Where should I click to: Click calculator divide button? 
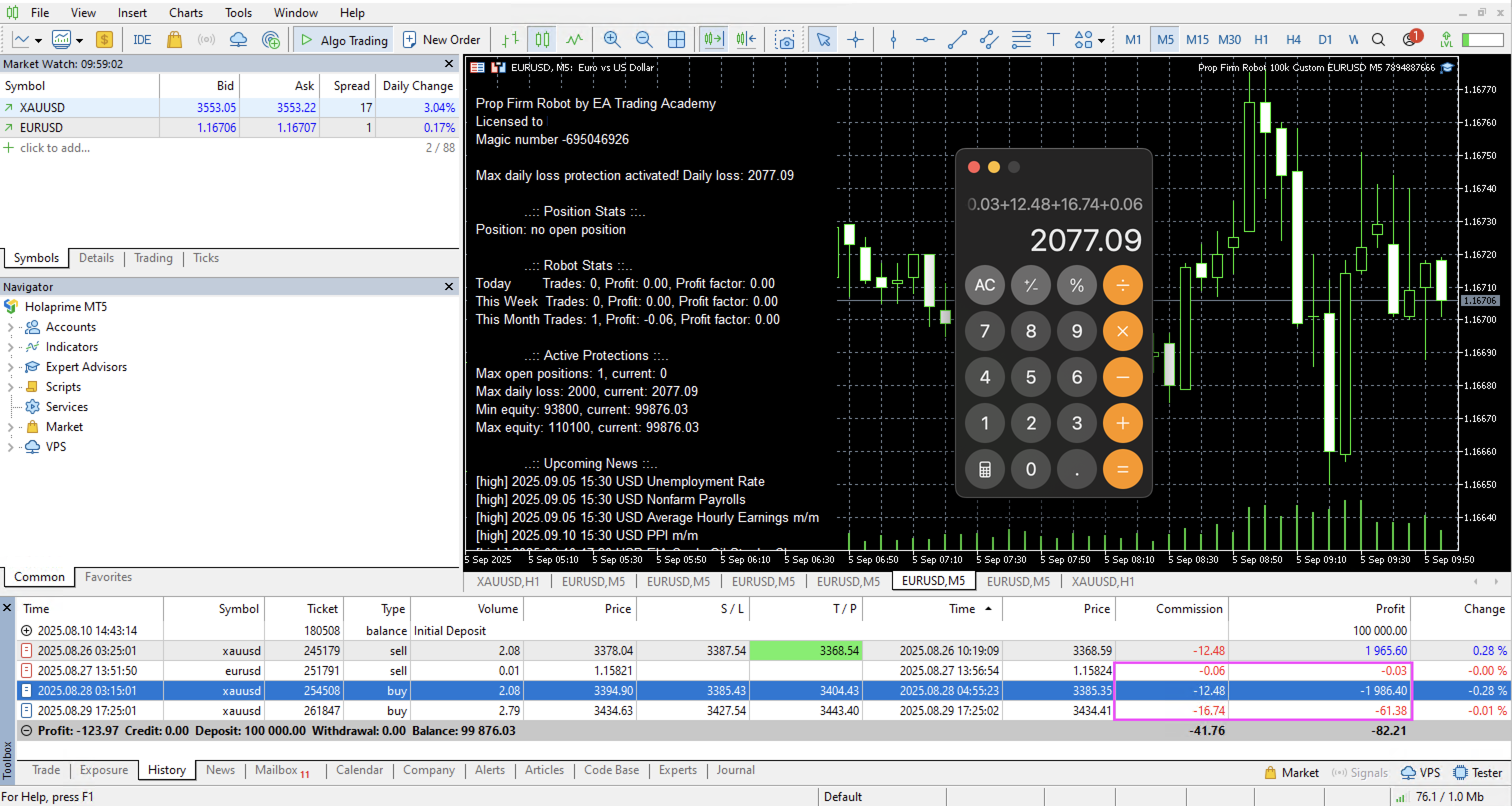point(1122,285)
